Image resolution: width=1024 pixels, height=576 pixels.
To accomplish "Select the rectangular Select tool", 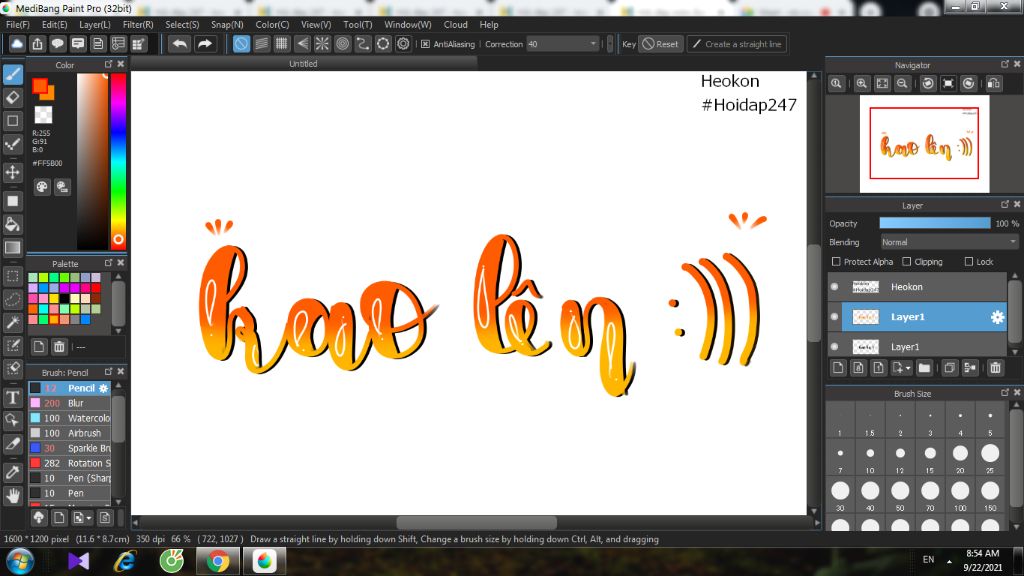I will point(12,276).
